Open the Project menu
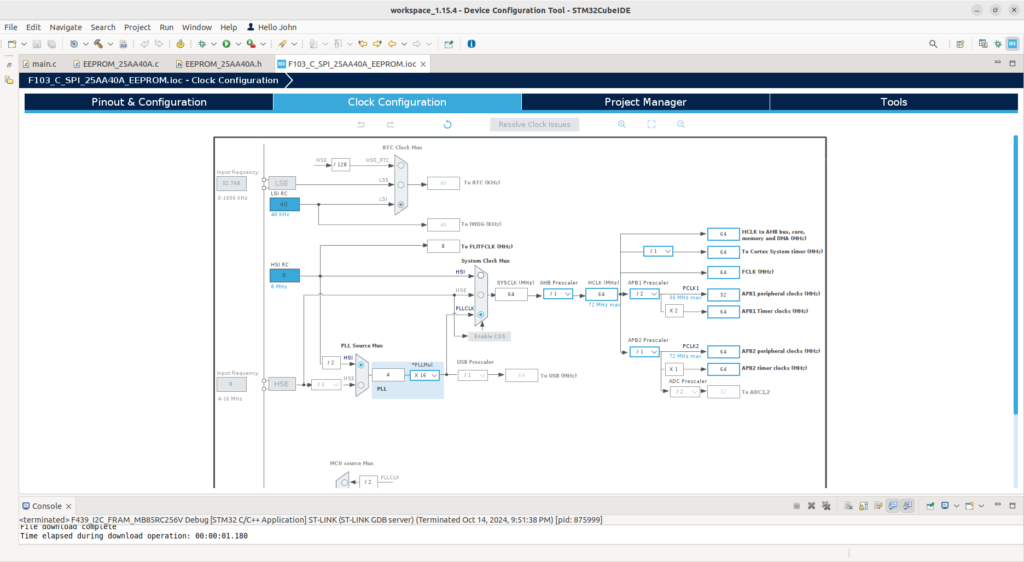Image resolution: width=1024 pixels, height=562 pixels. point(137,27)
